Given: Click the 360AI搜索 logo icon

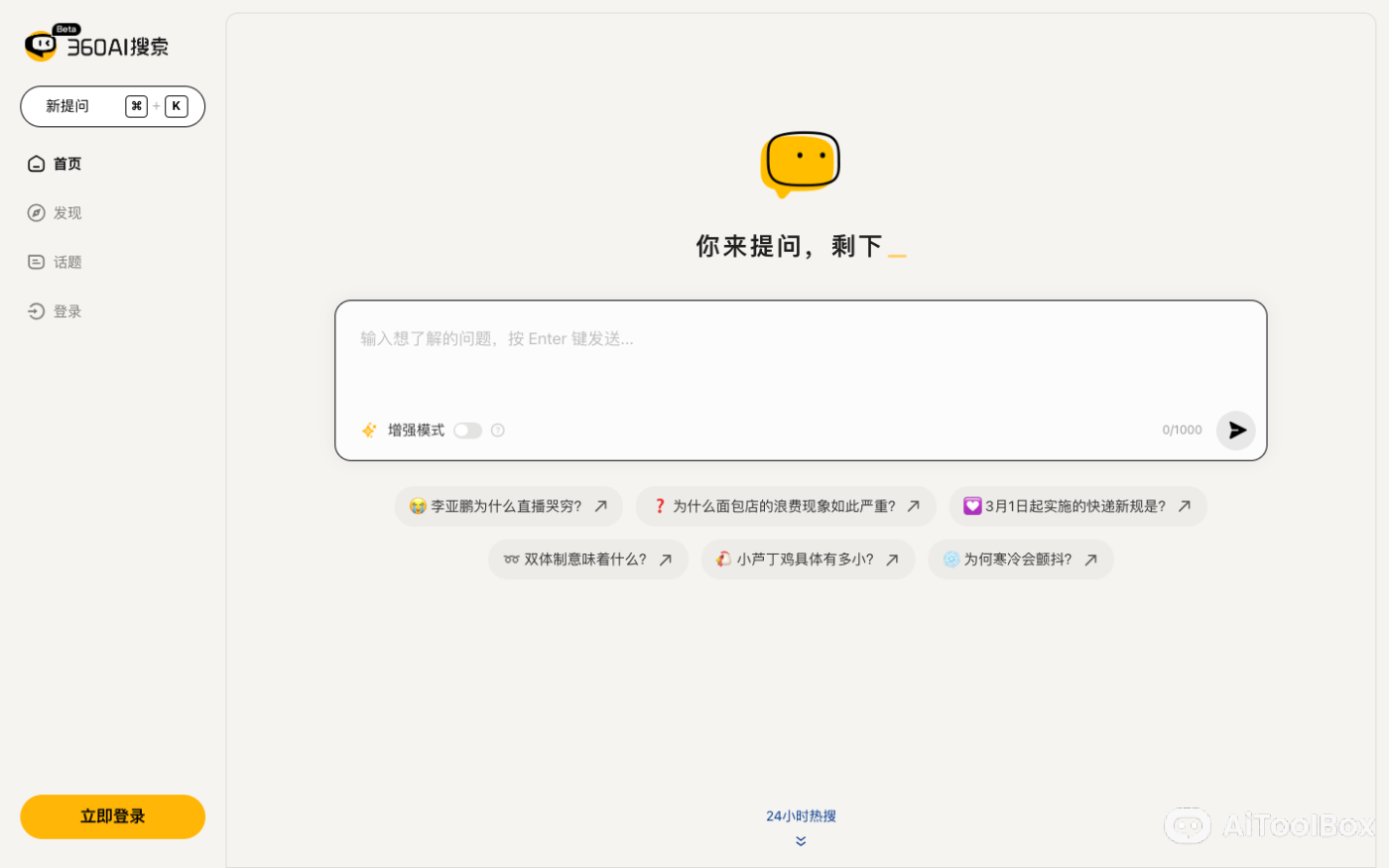Looking at the screenshot, I should pyautogui.click(x=41, y=44).
